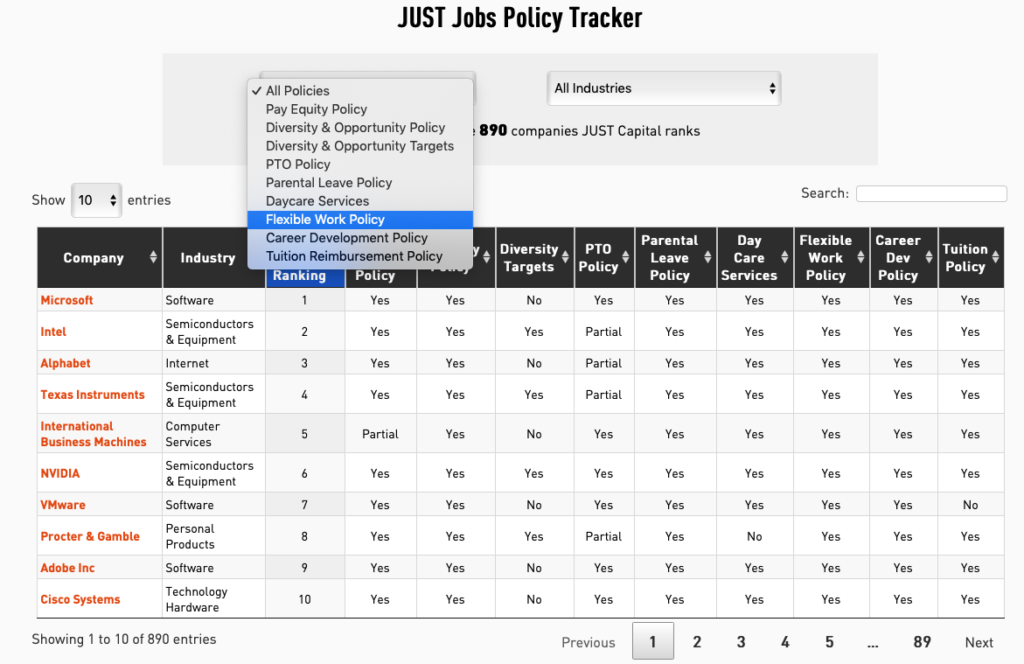Select the checked All Policies option
Viewport: 1024px width, 664px height.
click(360, 91)
